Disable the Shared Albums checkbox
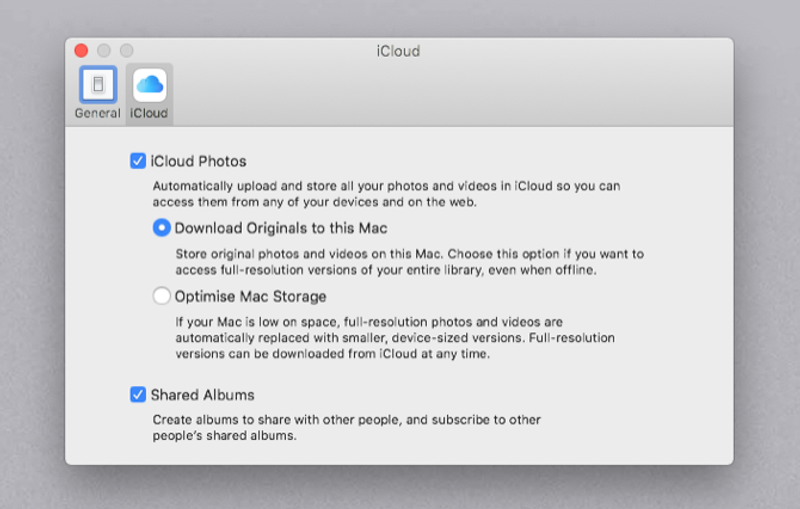This screenshot has width=800, height=509. (138, 395)
